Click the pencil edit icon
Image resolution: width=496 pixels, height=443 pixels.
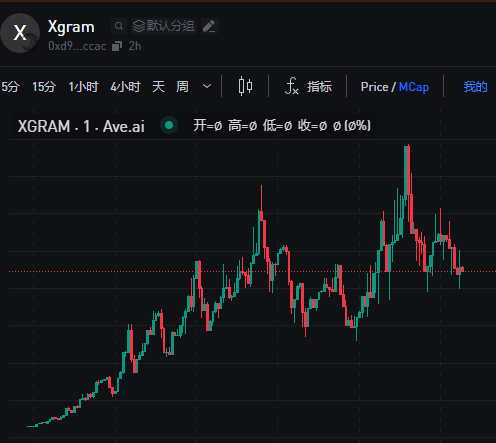click(209, 26)
